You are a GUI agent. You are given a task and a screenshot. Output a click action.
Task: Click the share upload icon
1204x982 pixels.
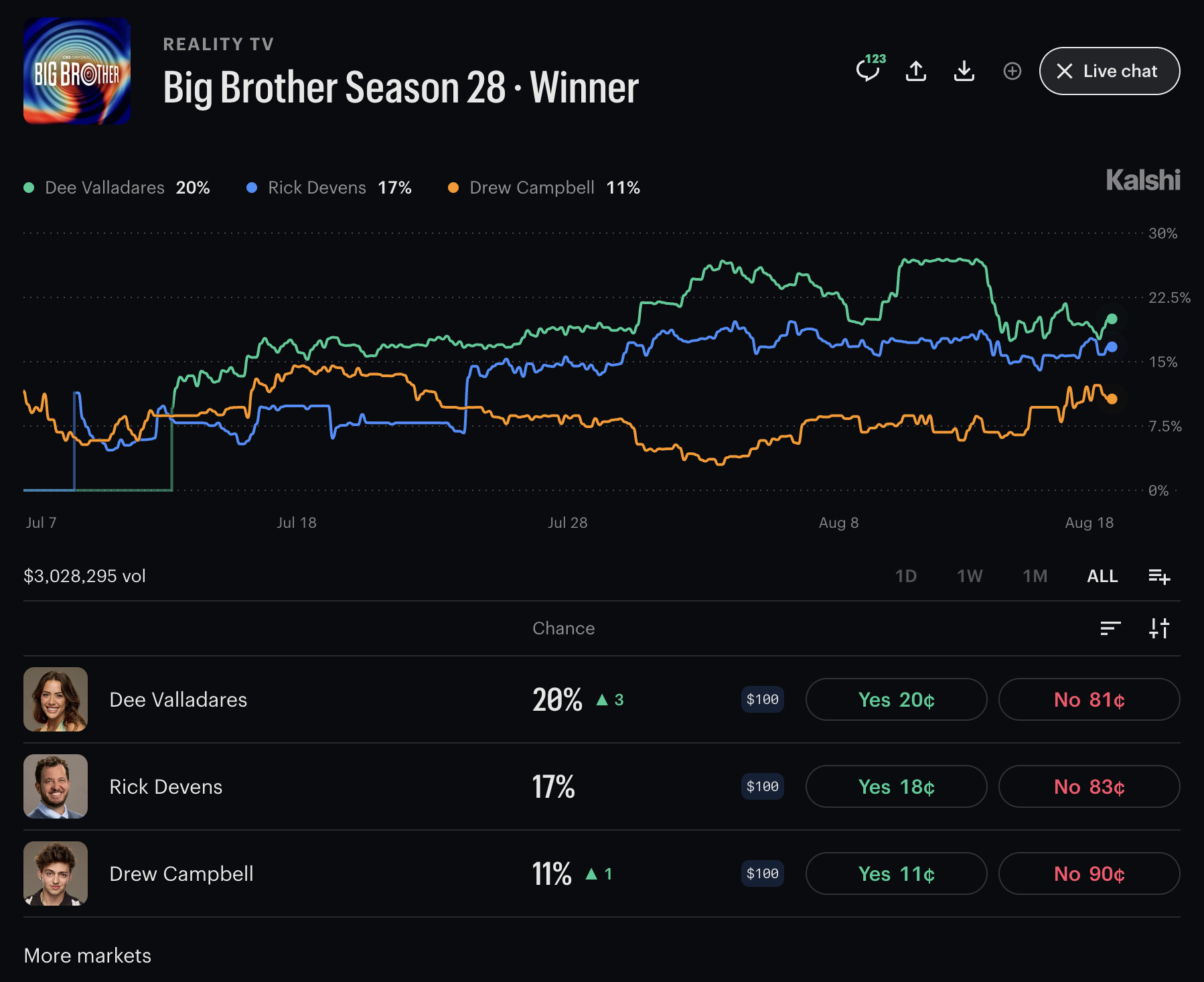(916, 71)
